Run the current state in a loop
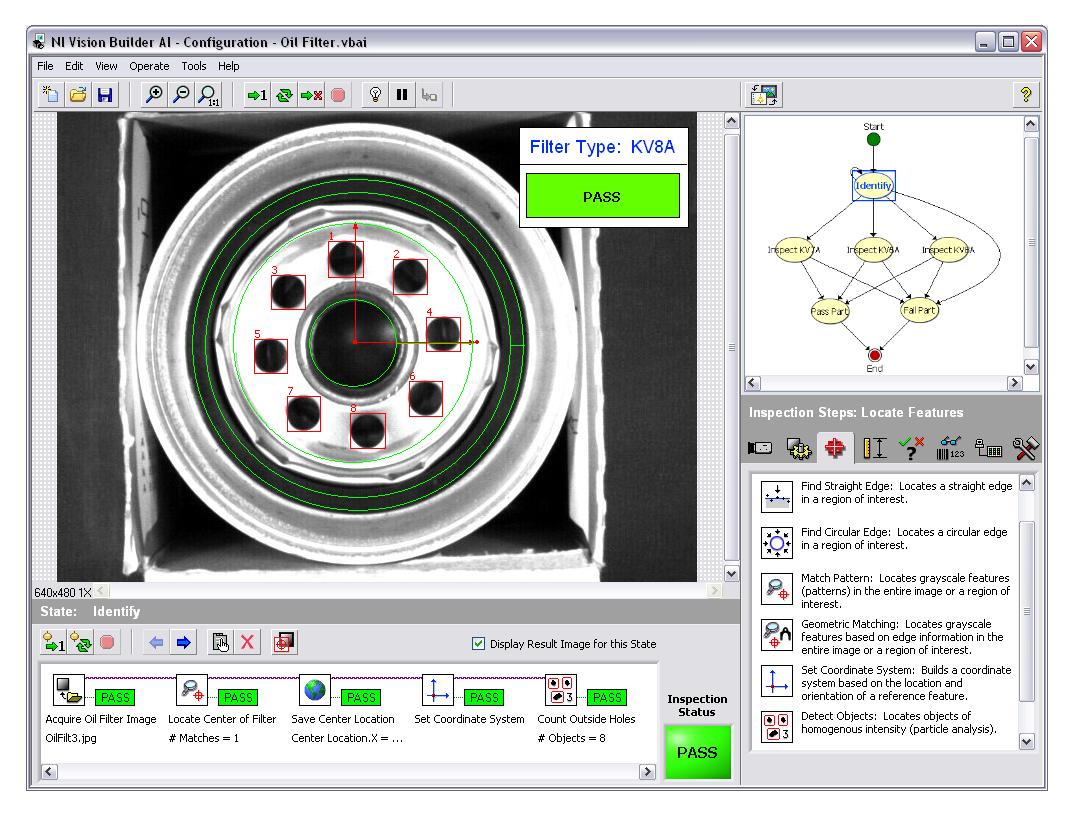The height and width of the screenshot is (813, 1077). click(80, 643)
